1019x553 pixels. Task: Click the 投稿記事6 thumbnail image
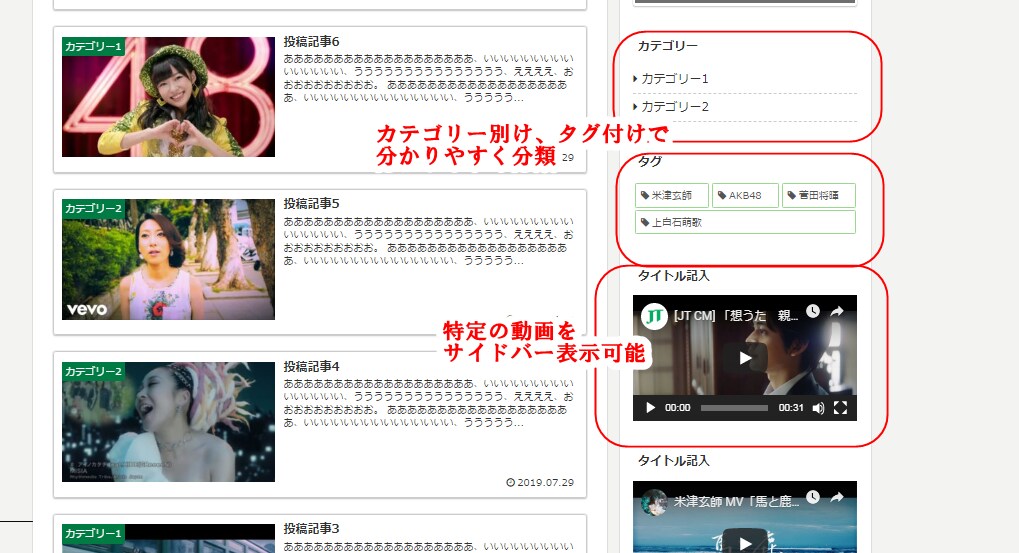coord(168,97)
